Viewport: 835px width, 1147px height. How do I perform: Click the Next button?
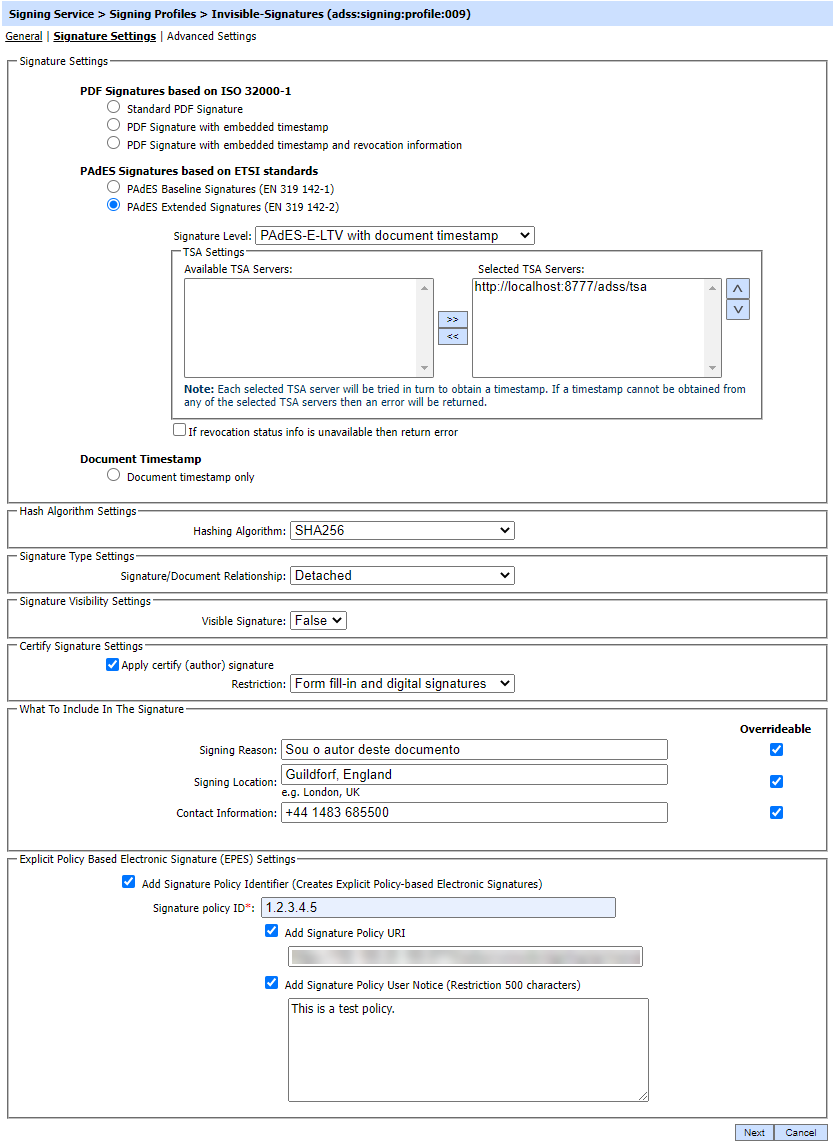754,1132
